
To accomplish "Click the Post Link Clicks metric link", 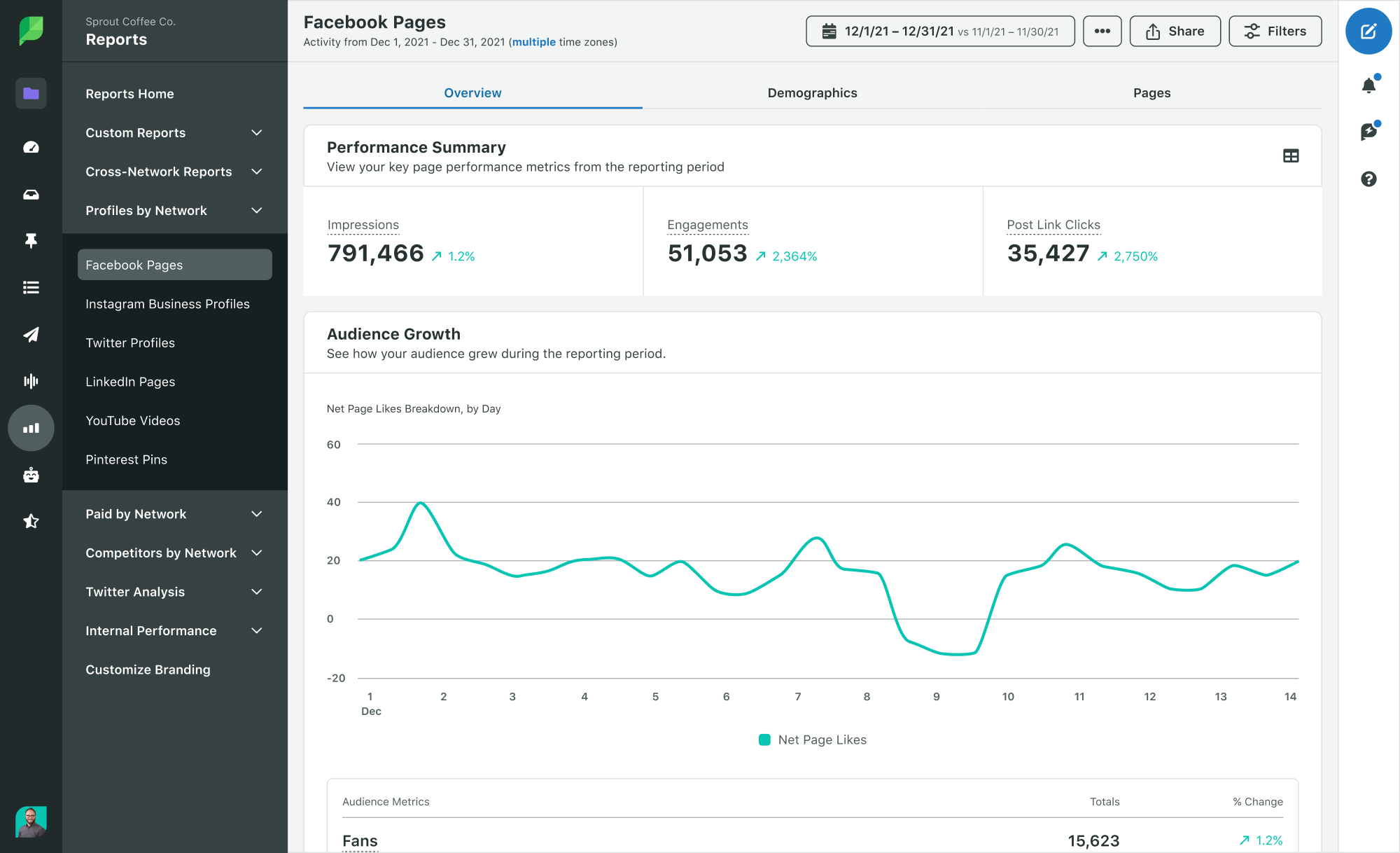I will coord(1053,223).
